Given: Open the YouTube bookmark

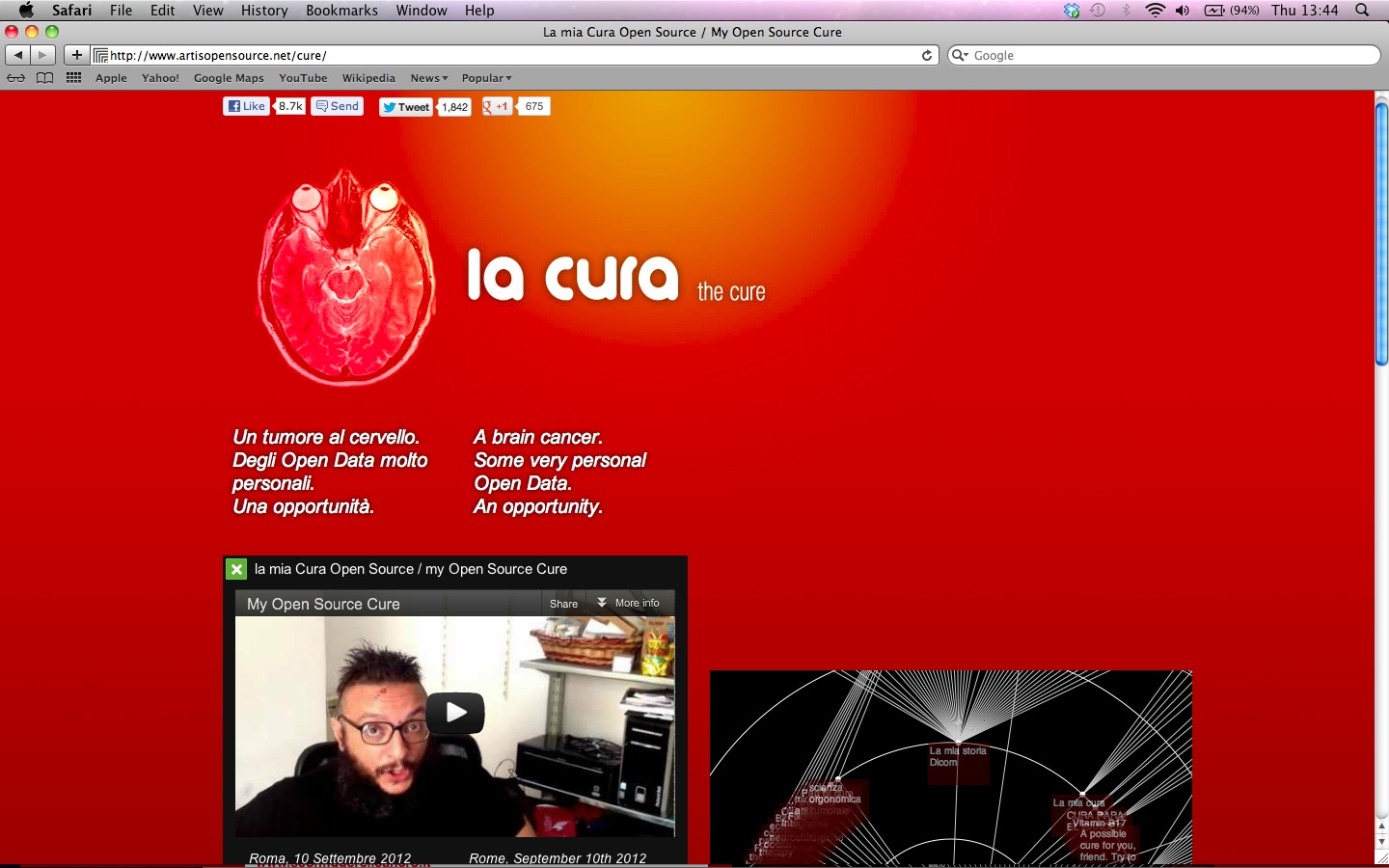Looking at the screenshot, I should click(x=303, y=78).
